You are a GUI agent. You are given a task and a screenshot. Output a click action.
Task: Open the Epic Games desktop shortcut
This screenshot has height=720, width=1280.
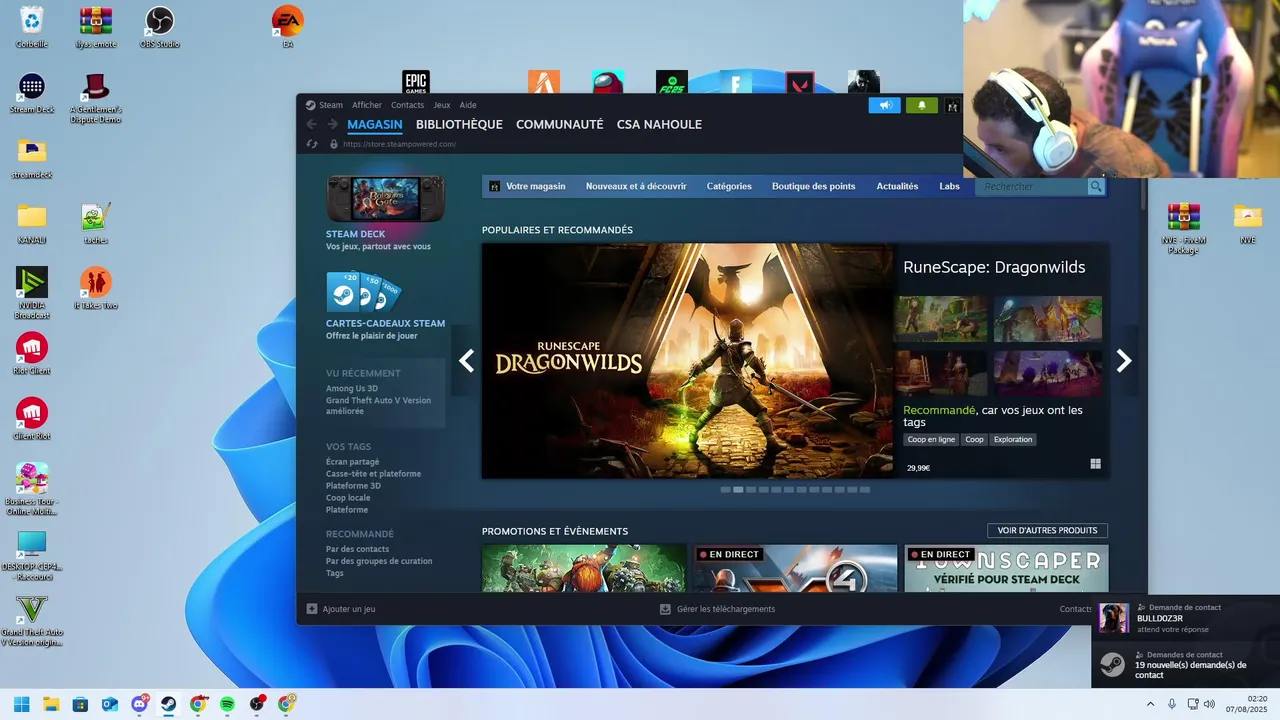(416, 82)
